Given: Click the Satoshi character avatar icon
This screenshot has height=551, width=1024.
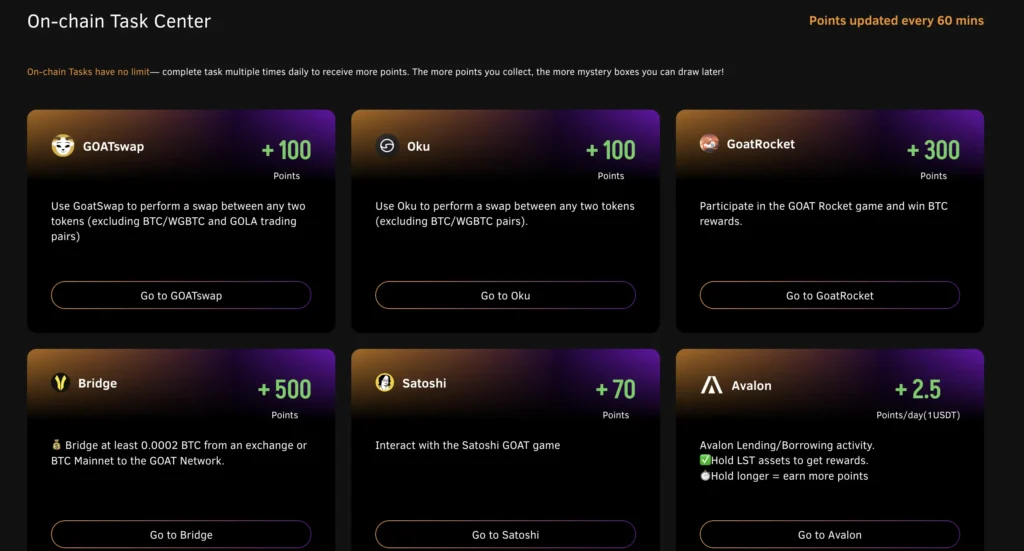Looking at the screenshot, I should (385, 383).
